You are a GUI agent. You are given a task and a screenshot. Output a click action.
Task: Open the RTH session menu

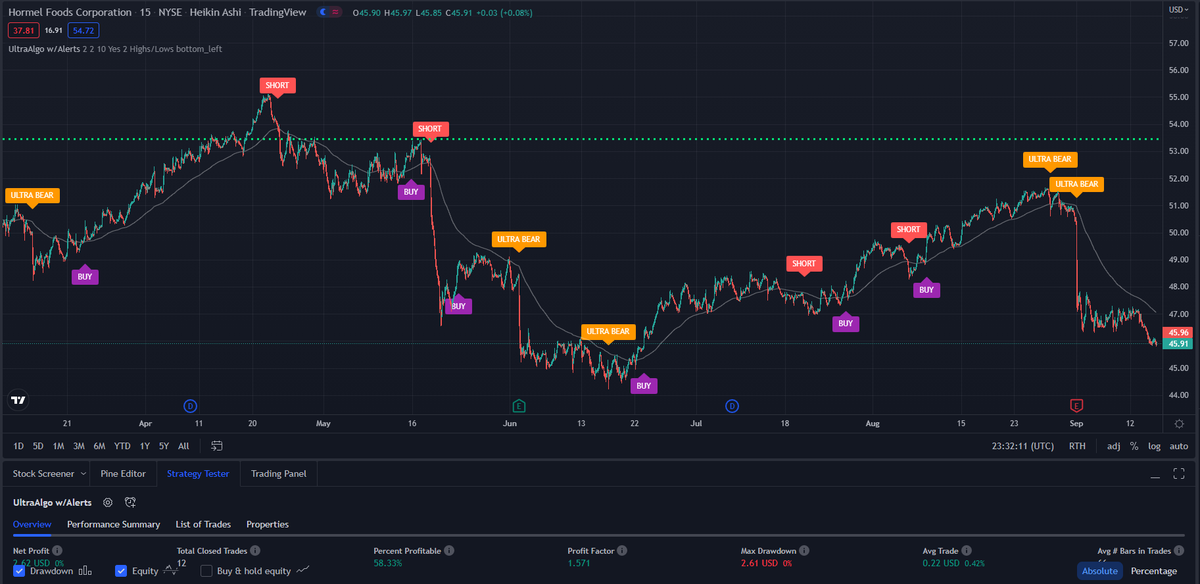click(x=1077, y=446)
